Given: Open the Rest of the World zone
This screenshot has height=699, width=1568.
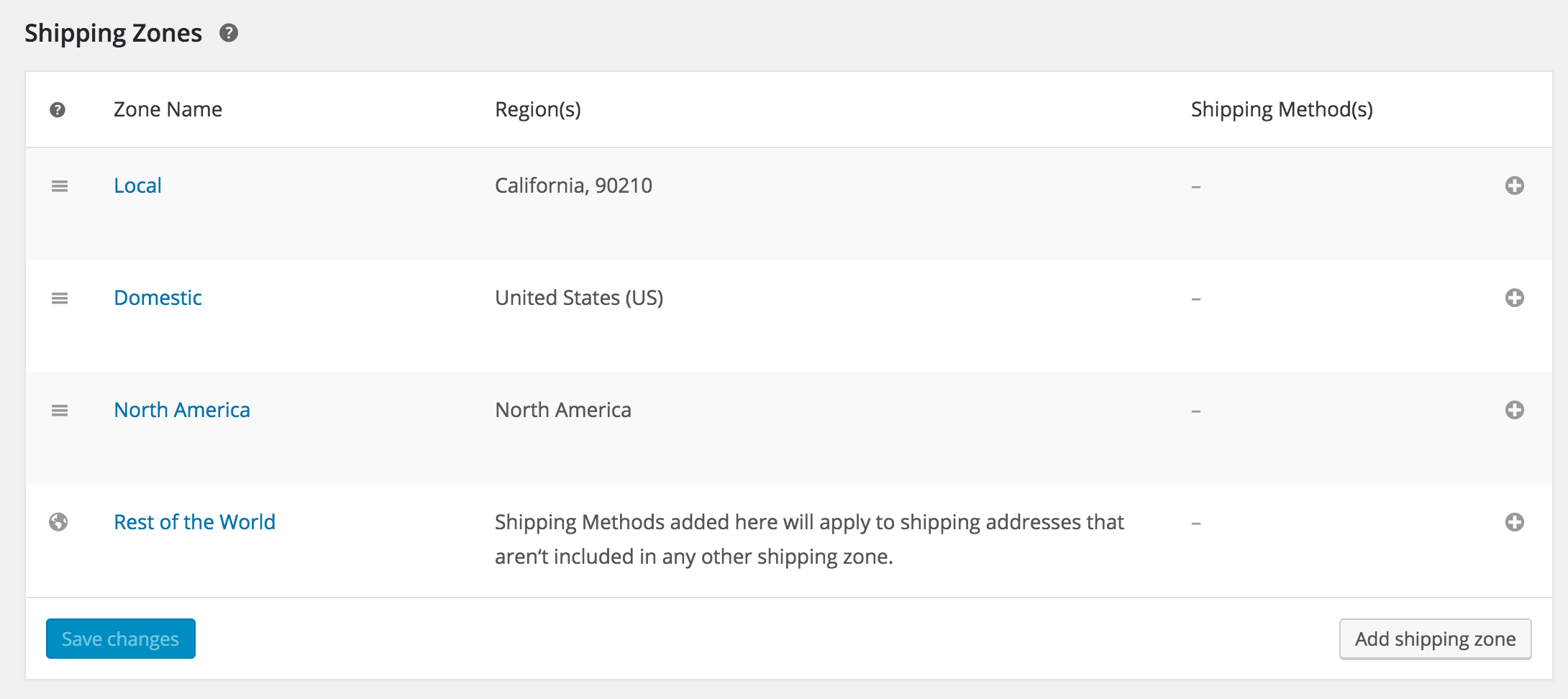Looking at the screenshot, I should pyautogui.click(x=194, y=522).
